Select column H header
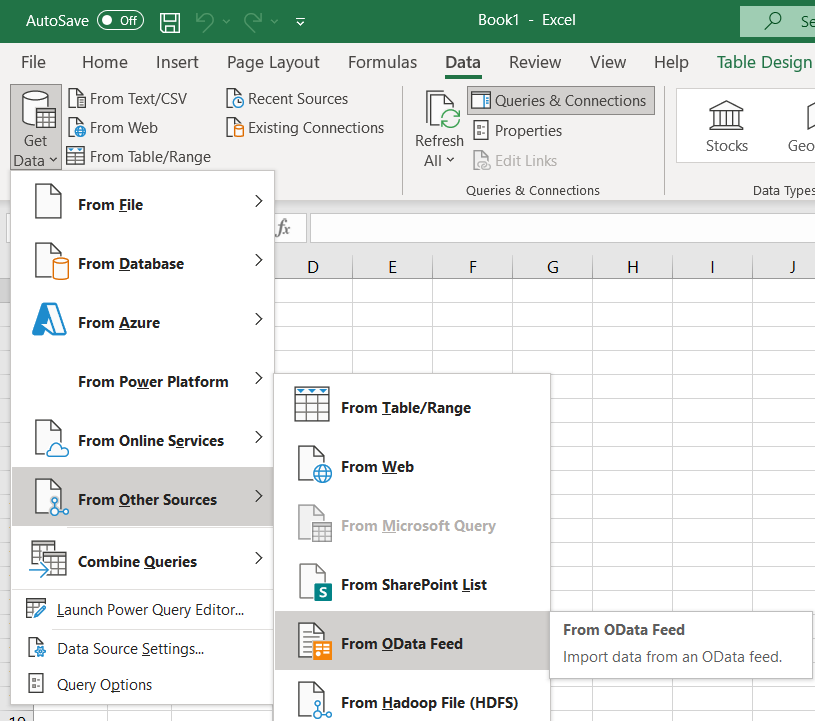 [633, 267]
